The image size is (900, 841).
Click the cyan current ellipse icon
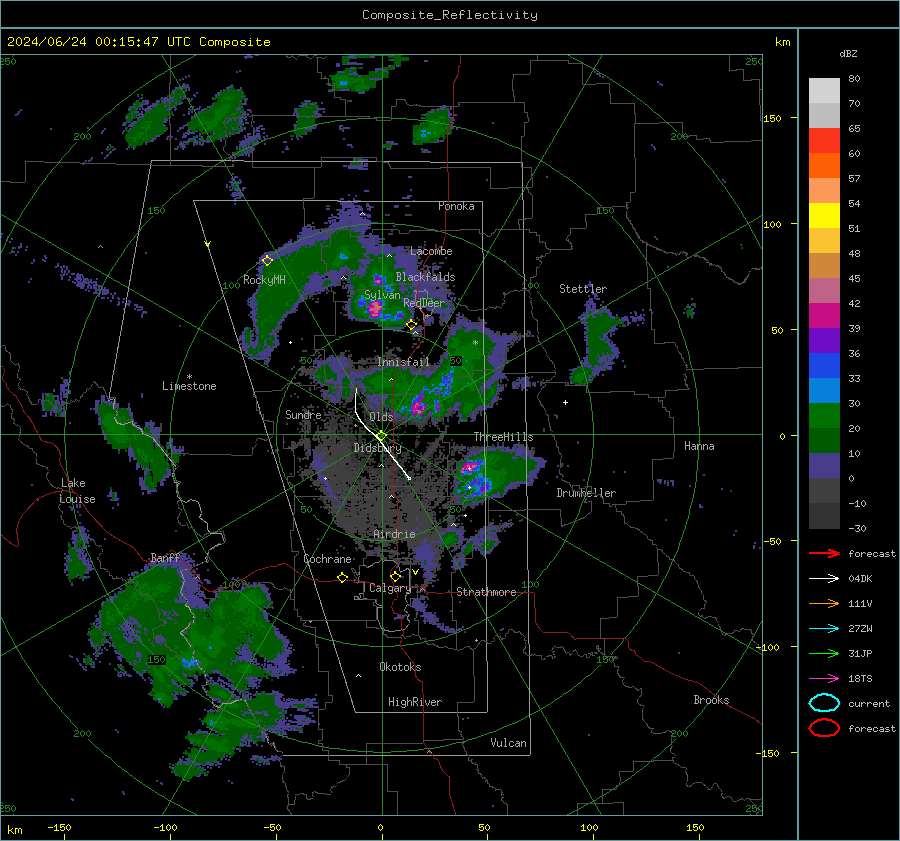pyautogui.click(x=824, y=703)
